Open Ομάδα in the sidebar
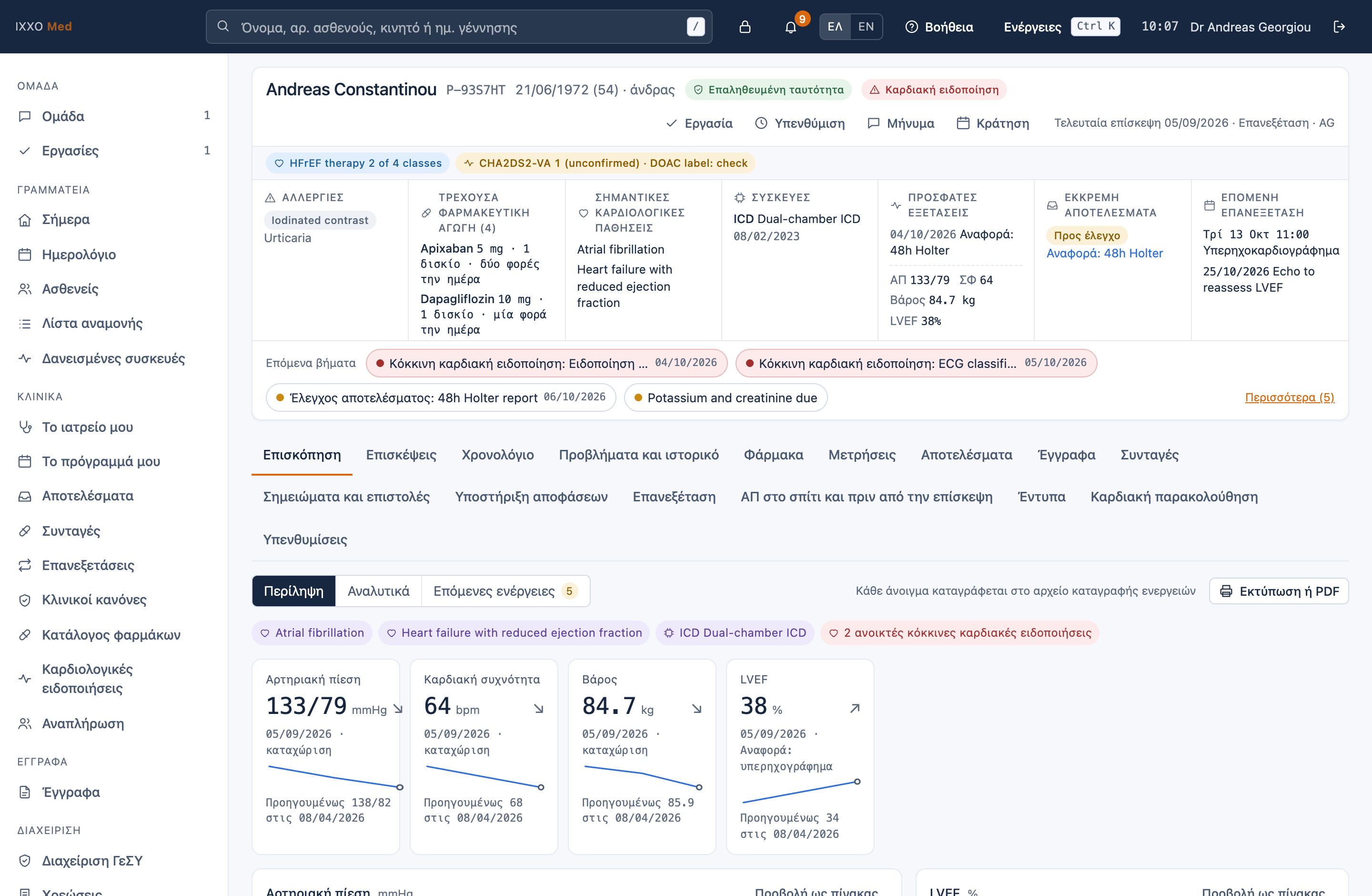 pyautogui.click(x=114, y=116)
